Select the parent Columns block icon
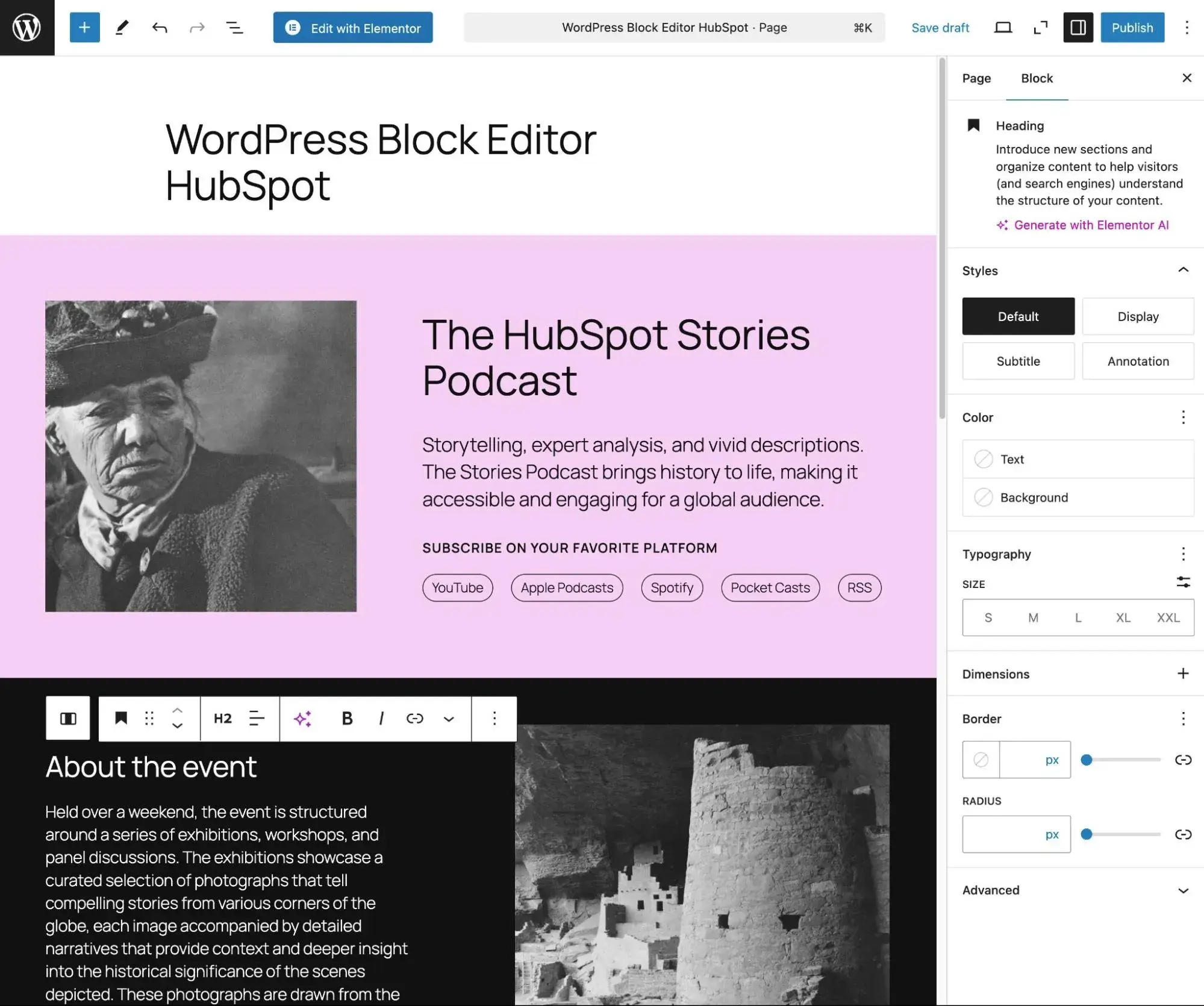The image size is (1204, 1006). (x=68, y=718)
